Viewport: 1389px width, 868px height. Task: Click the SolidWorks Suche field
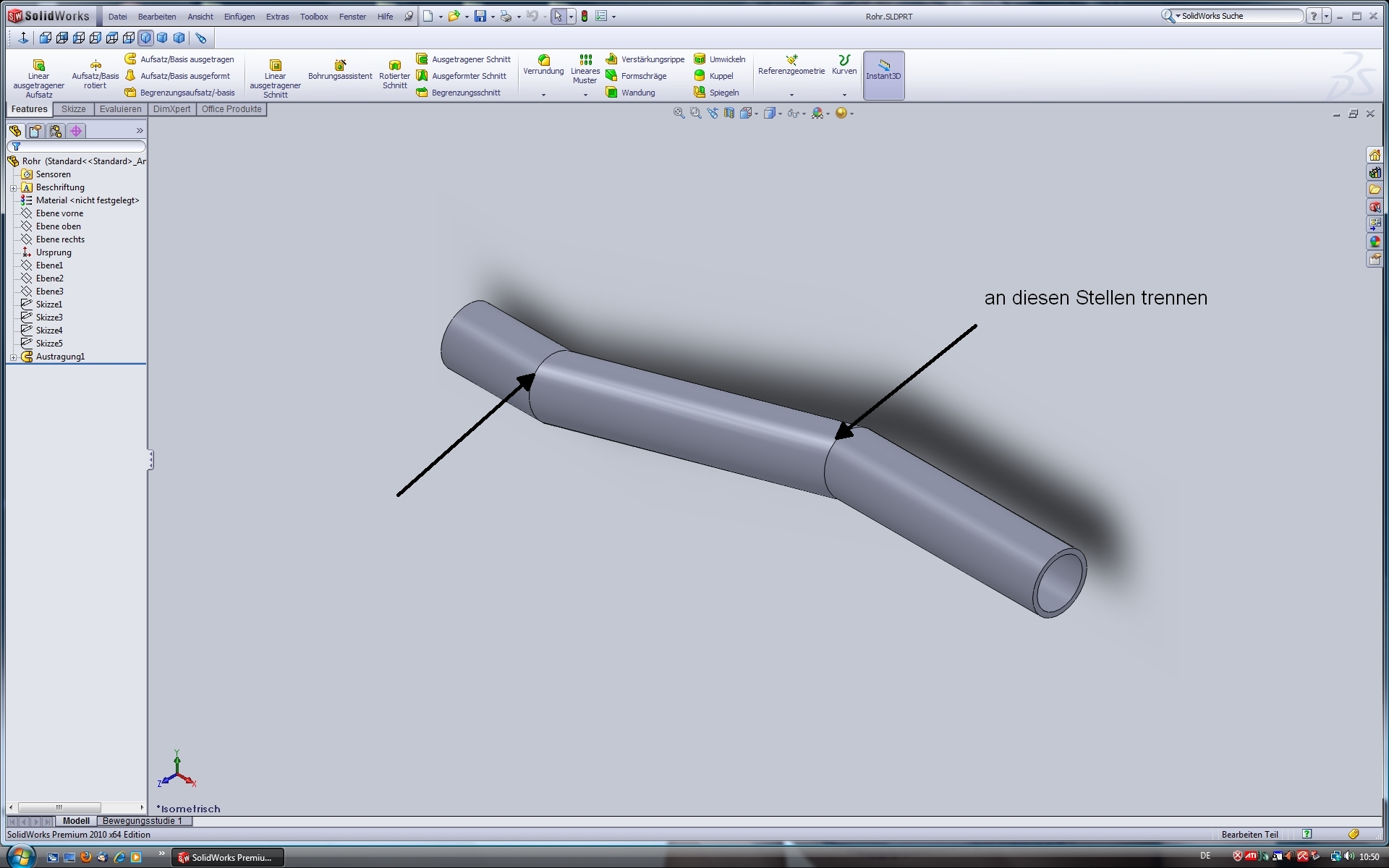click(1239, 16)
